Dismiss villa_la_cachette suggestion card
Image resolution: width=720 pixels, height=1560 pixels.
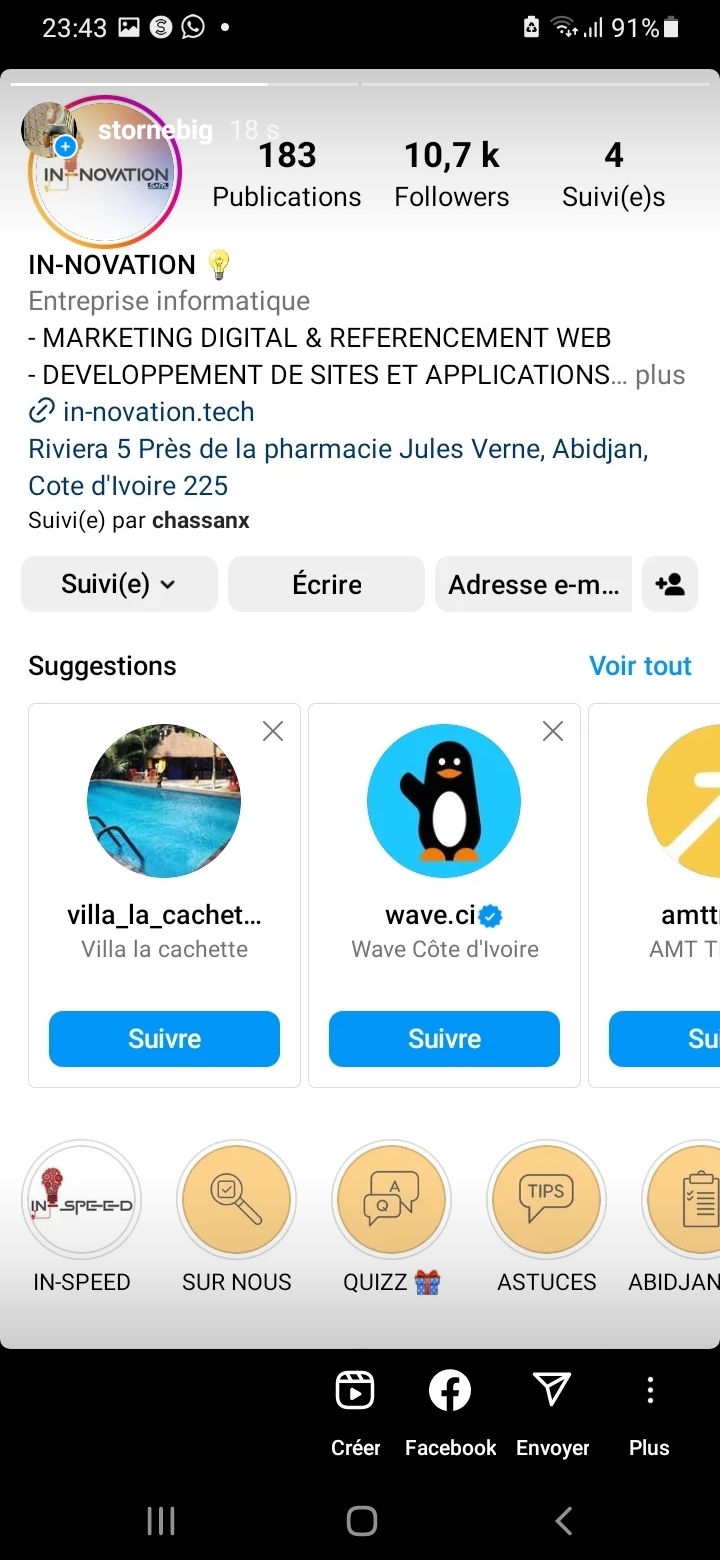click(x=272, y=732)
